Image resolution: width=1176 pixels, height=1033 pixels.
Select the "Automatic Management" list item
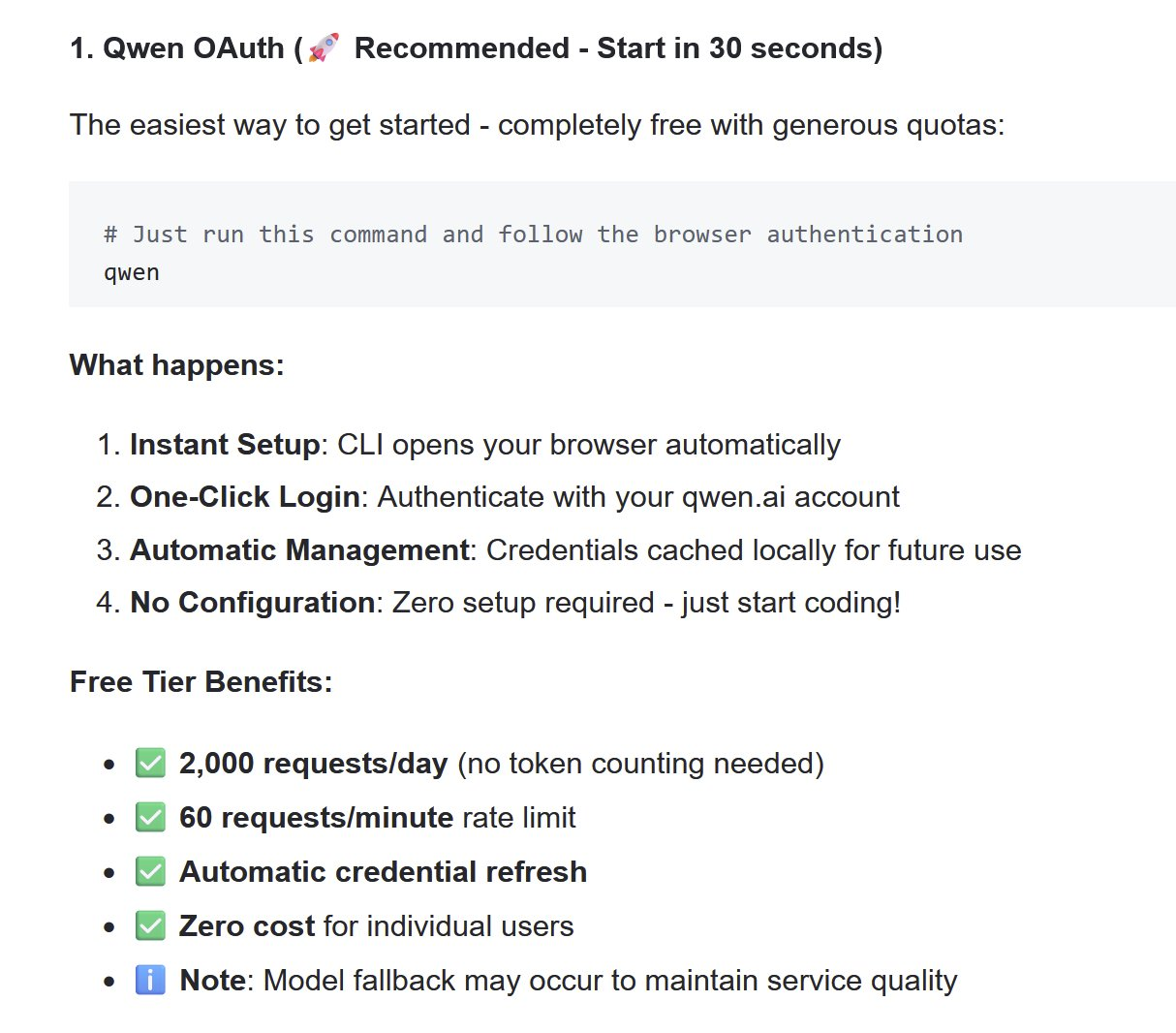(299, 550)
